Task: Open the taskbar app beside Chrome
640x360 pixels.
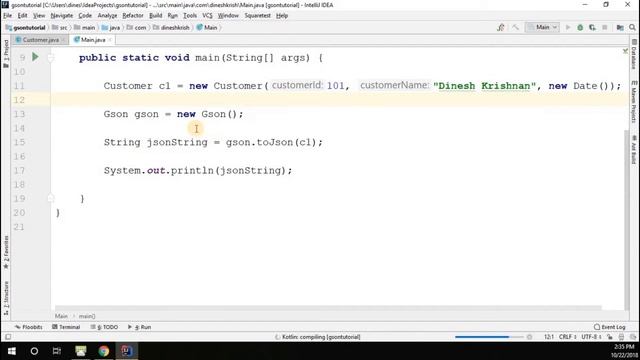Action: [81, 351]
